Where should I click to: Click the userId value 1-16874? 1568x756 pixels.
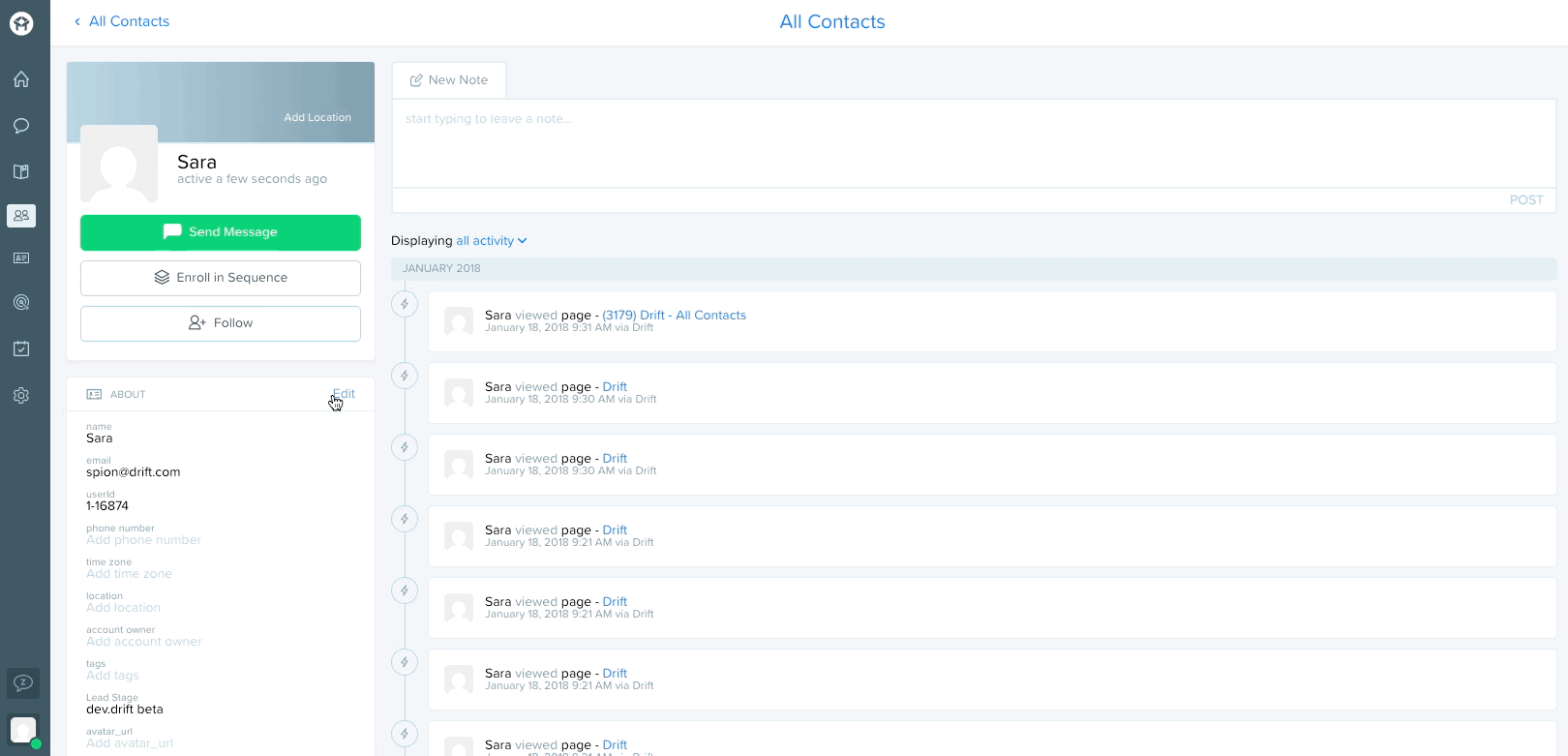pyautogui.click(x=107, y=506)
